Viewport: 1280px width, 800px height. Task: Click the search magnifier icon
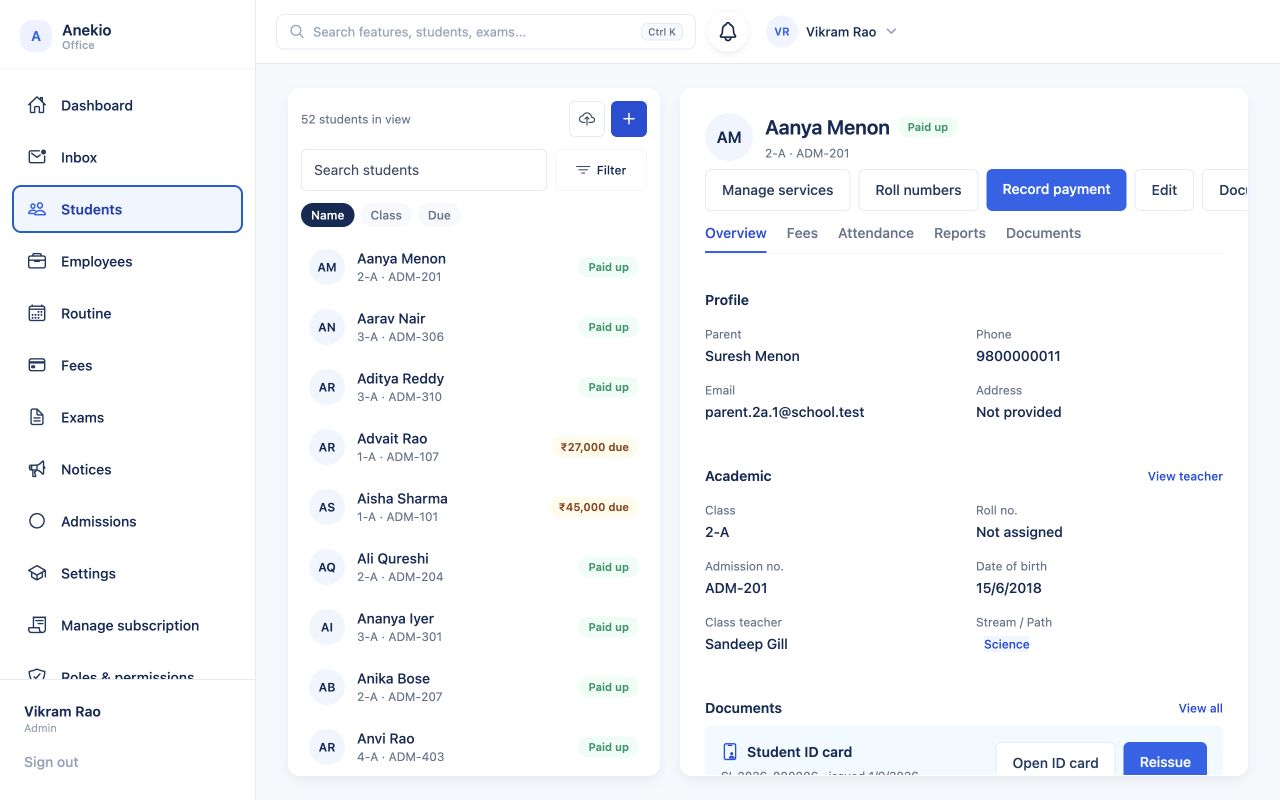tap(297, 32)
